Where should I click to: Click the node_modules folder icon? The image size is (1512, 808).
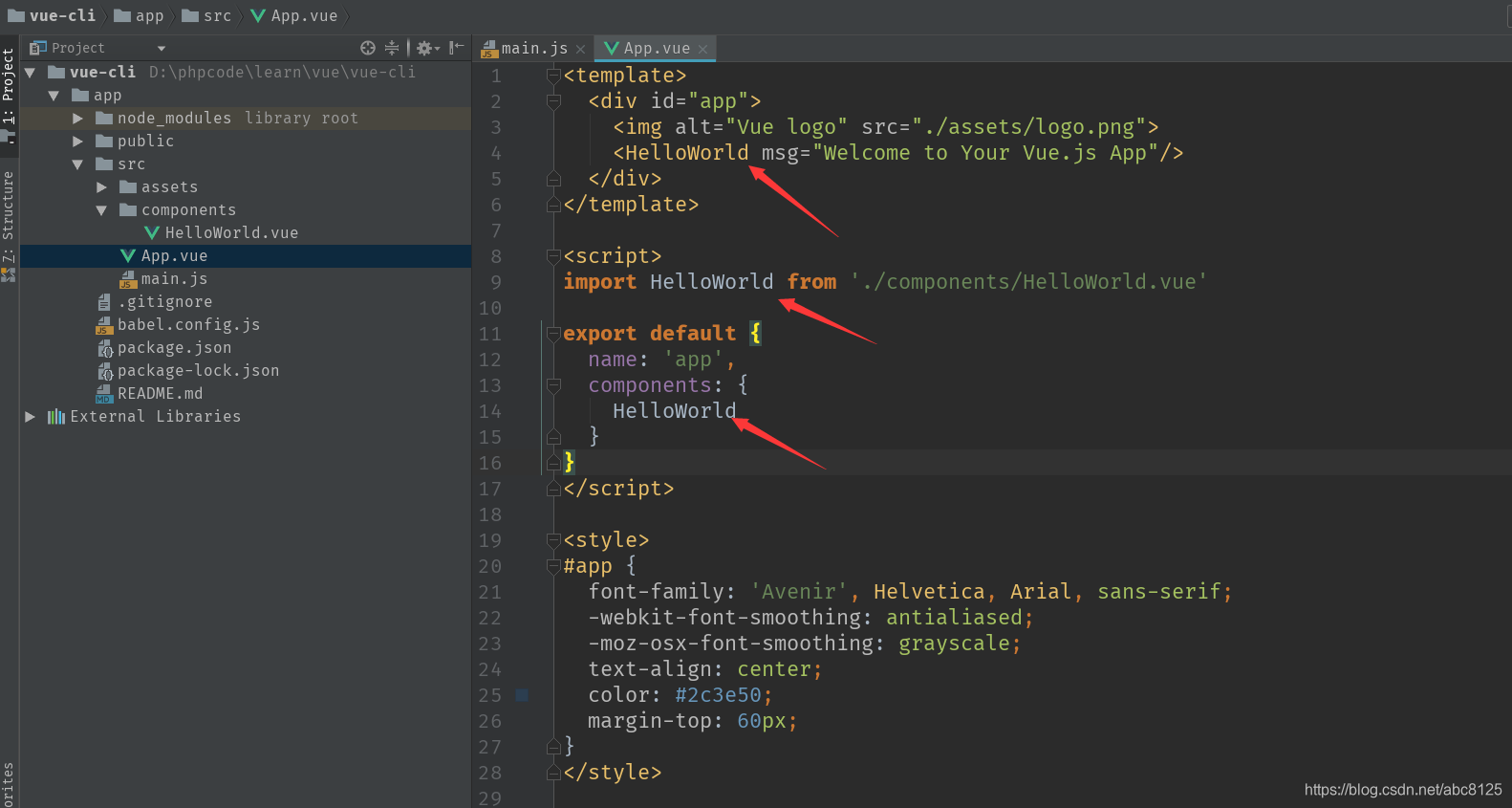point(104,118)
